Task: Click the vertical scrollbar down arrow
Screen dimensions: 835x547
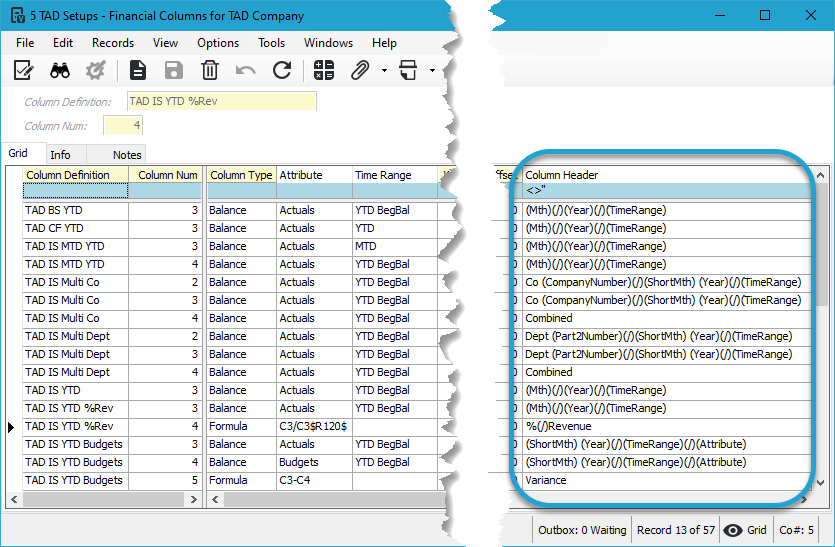Action: (821, 483)
